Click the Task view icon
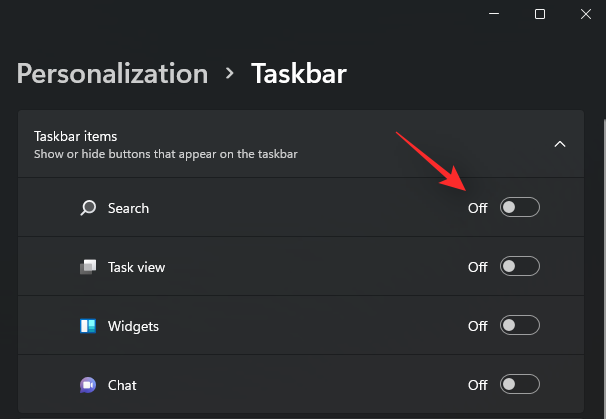This screenshot has width=606, height=419. click(x=89, y=267)
